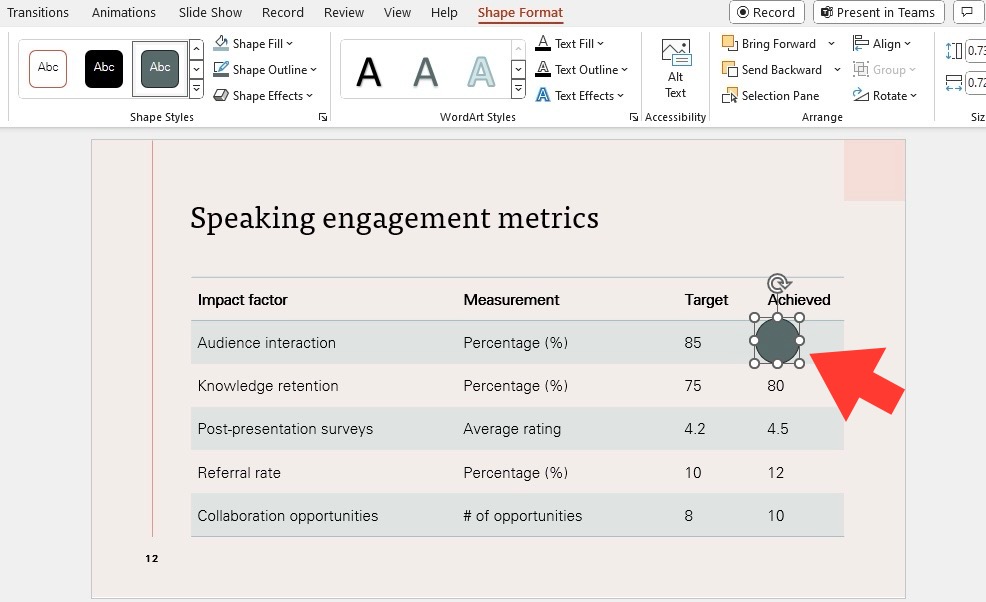Expand the Shape Effects dropdown
986x602 pixels.
(309, 96)
